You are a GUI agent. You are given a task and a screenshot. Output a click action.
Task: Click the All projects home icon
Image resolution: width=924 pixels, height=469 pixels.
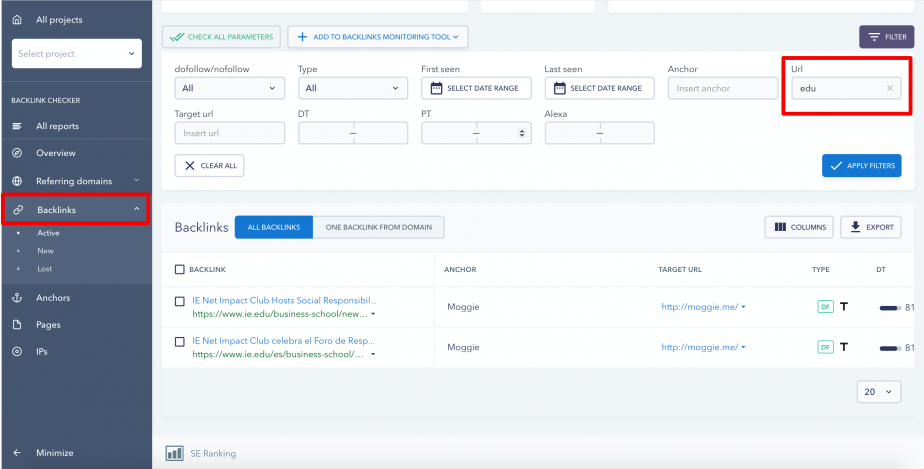click(x=17, y=20)
